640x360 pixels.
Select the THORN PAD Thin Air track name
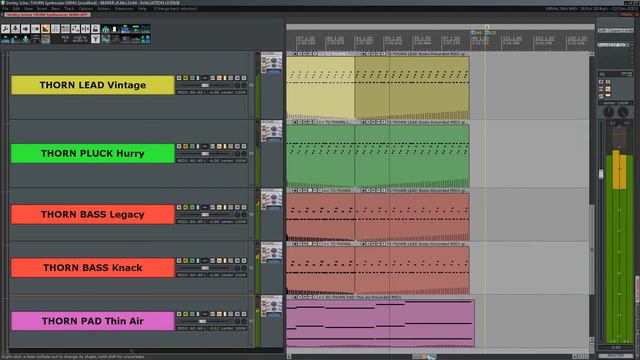[93, 321]
